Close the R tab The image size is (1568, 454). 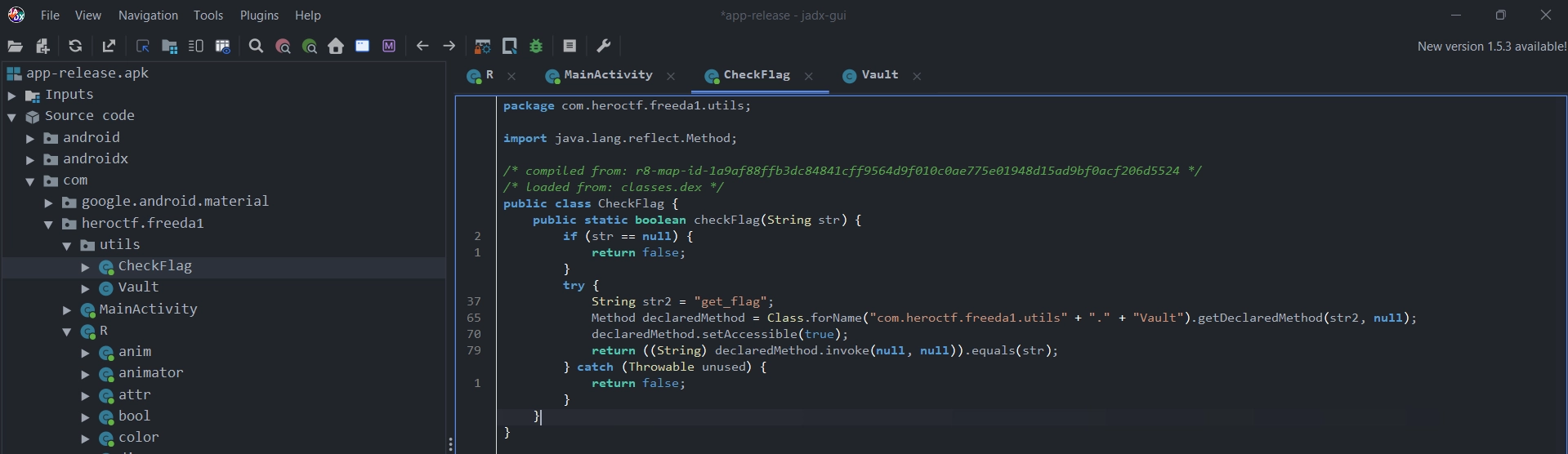511,76
